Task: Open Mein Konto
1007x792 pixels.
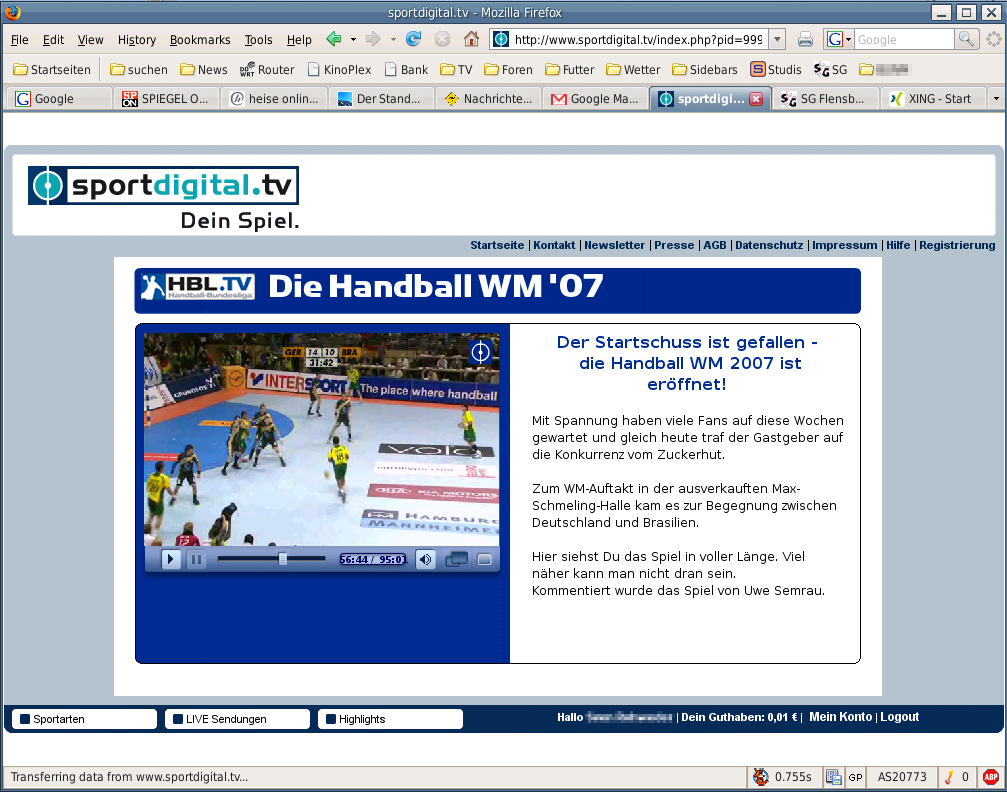Action: click(840, 717)
